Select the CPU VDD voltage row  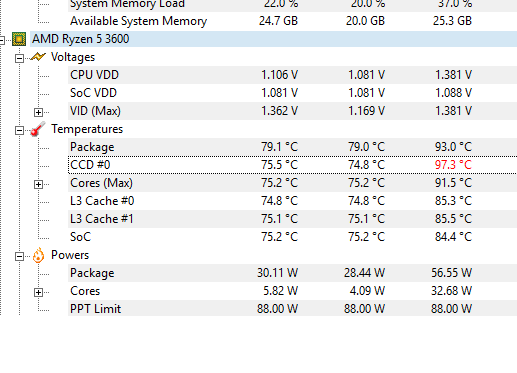point(292,75)
